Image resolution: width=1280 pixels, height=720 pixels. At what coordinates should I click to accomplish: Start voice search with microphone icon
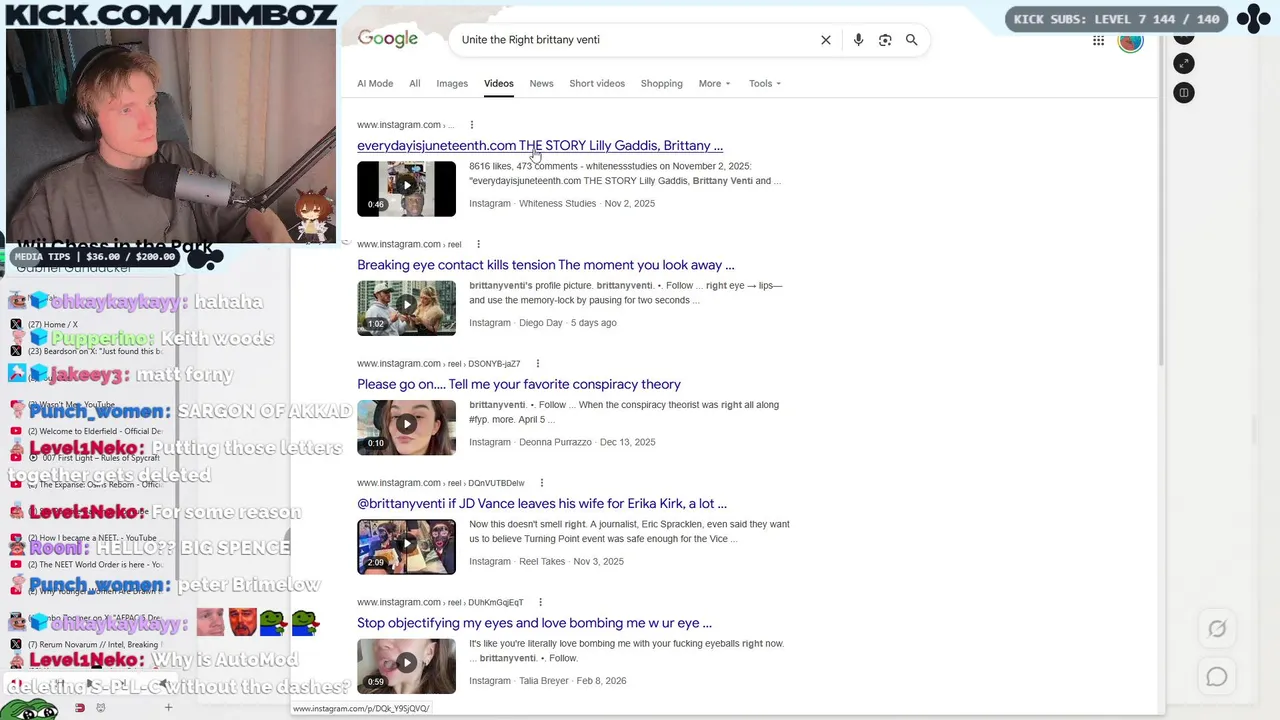click(x=858, y=40)
